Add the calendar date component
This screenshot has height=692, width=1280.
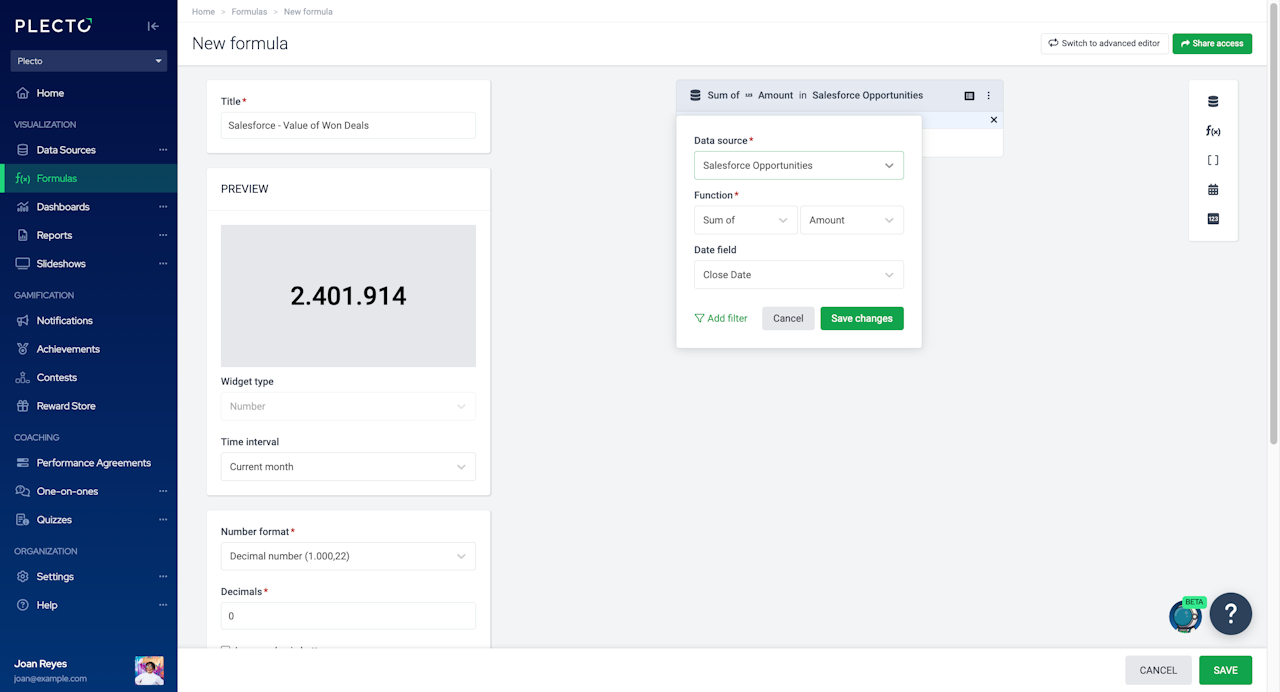[x=1213, y=189]
